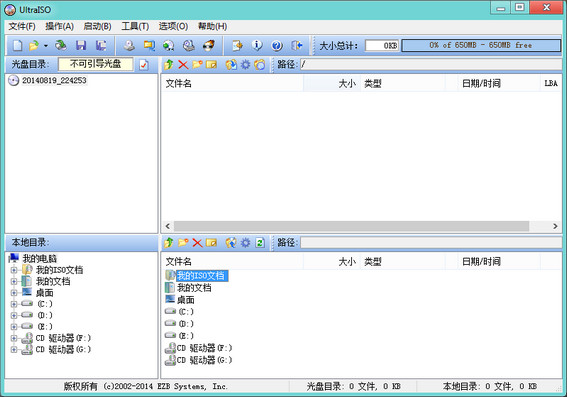Viewport: 567px width, 397px height.
Task: Click the red X delete icon in the disc pane
Action: 183,65
